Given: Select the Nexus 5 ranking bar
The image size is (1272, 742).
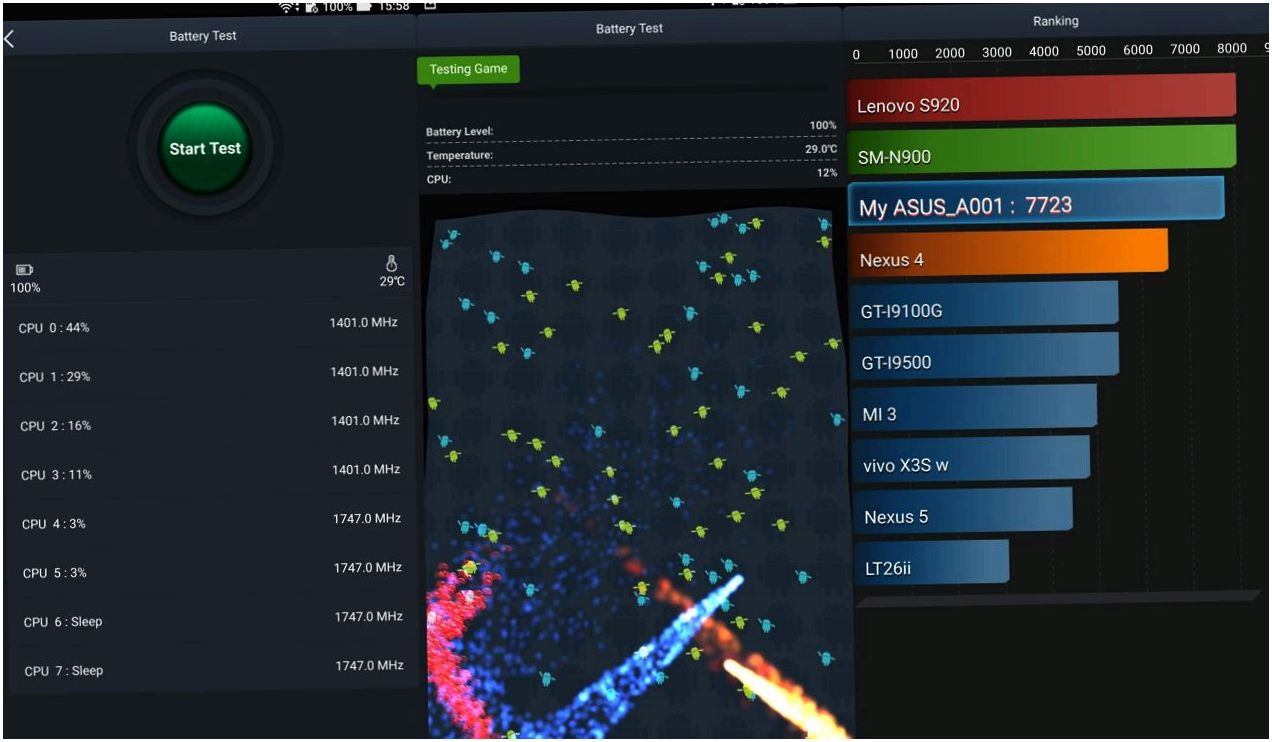Looking at the screenshot, I should 962,511.
